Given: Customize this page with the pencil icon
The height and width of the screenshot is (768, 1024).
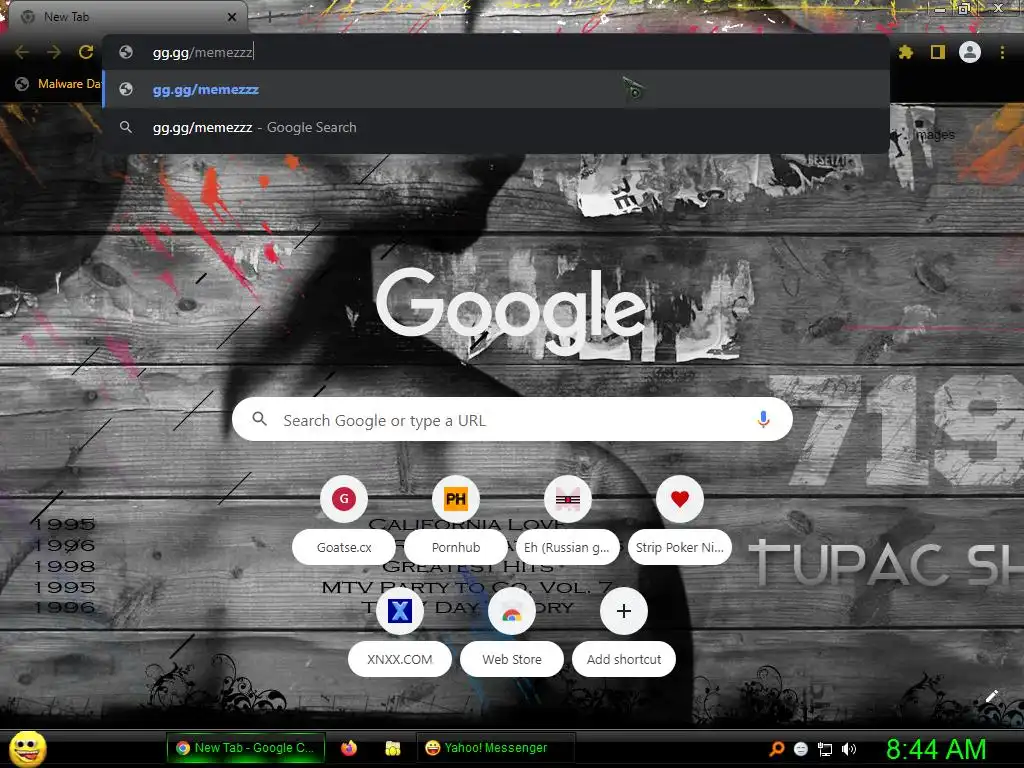Looking at the screenshot, I should click(991, 696).
